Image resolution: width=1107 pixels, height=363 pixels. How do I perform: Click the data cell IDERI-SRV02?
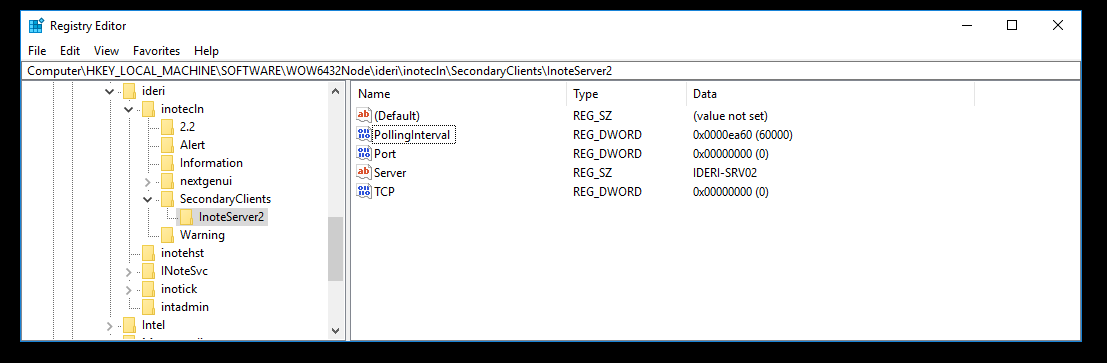(725, 172)
